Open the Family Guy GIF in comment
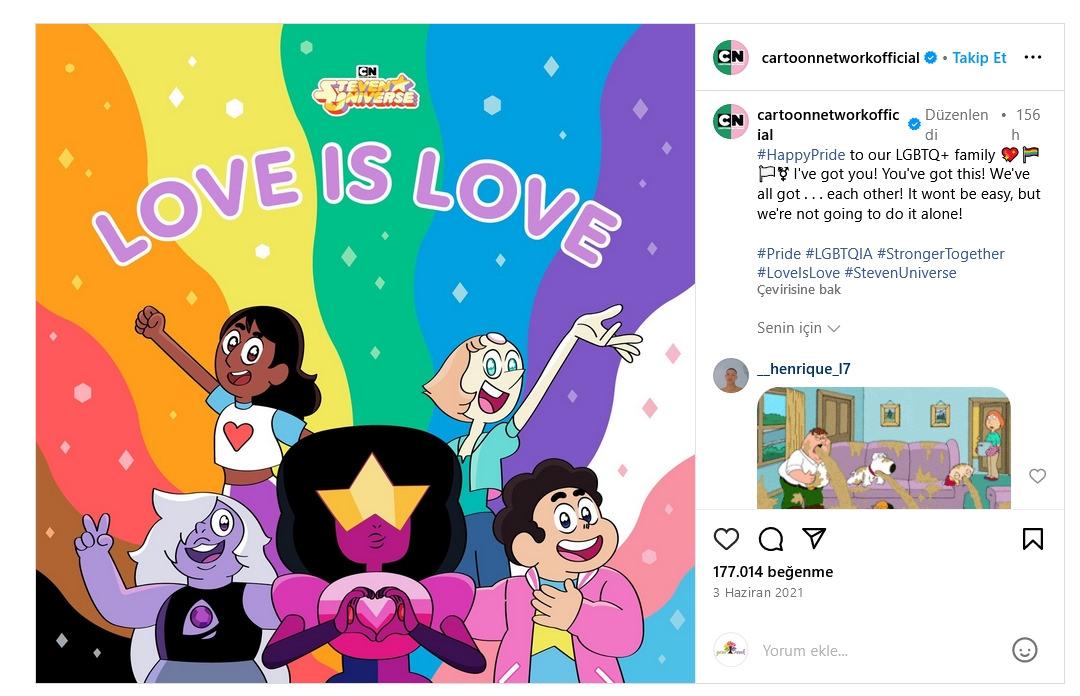The height and width of the screenshot is (696, 1080). 884,448
